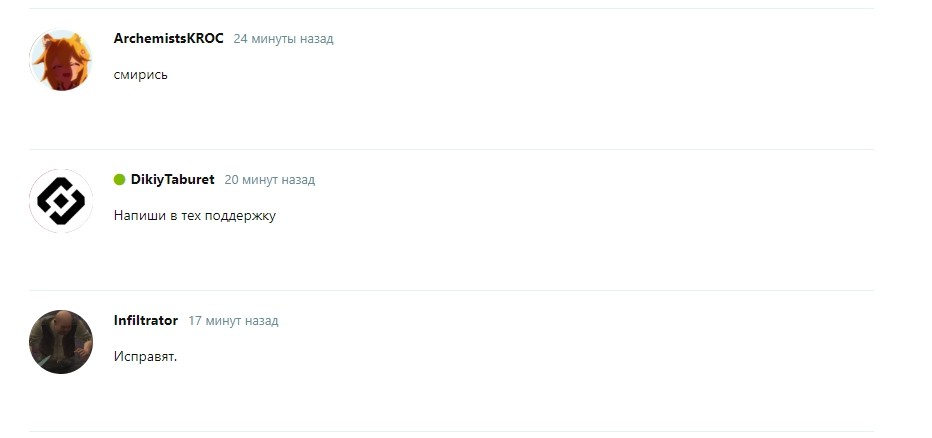932x438 pixels.
Task: Select the comment text "Исправят."
Action: point(146,357)
